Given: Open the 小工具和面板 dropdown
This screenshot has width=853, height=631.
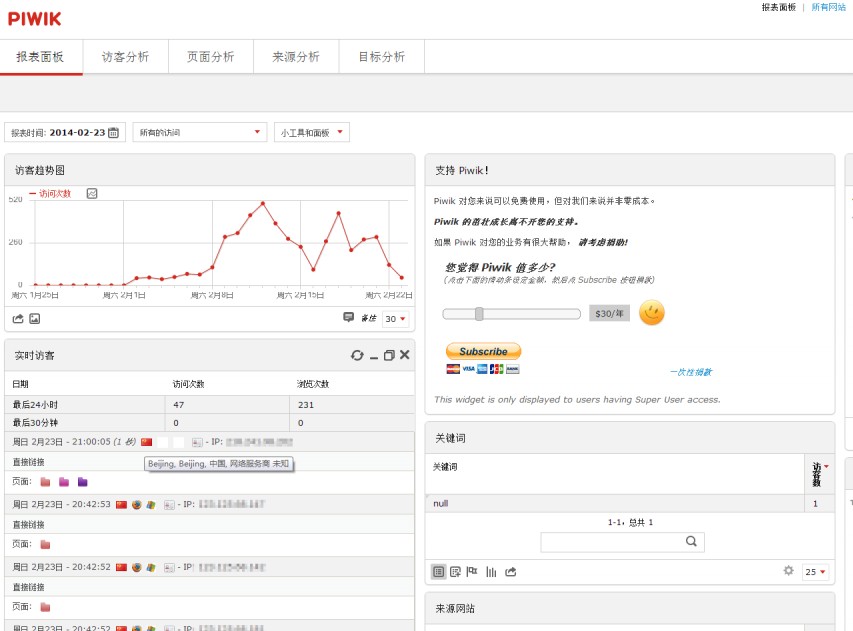Looking at the screenshot, I should coord(312,132).
